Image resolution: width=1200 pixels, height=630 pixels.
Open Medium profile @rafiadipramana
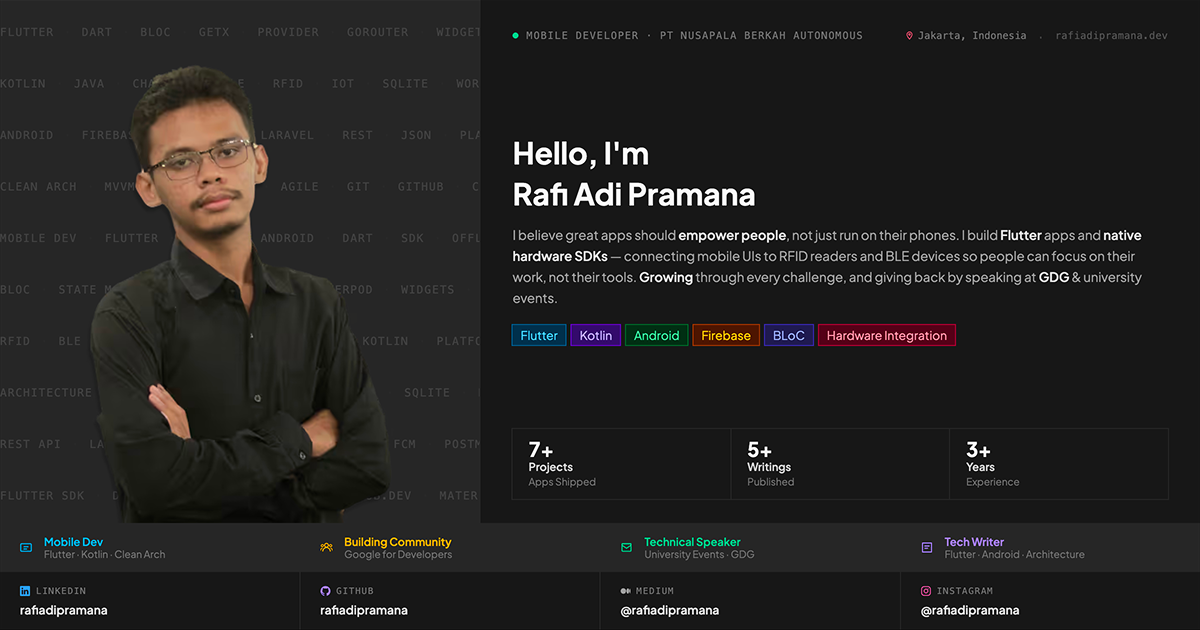[670, 610]
